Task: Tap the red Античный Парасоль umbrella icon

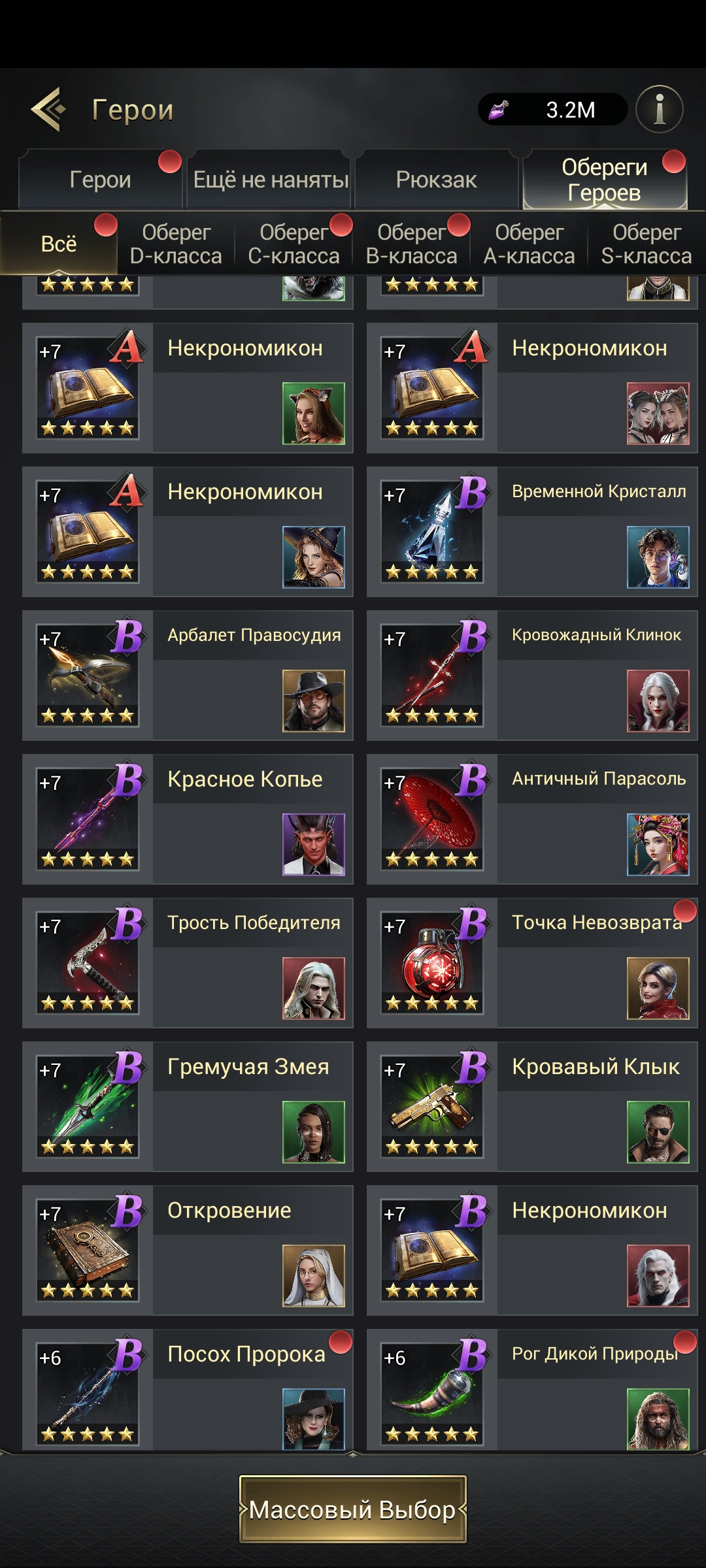Action: (x=433, y=819)
